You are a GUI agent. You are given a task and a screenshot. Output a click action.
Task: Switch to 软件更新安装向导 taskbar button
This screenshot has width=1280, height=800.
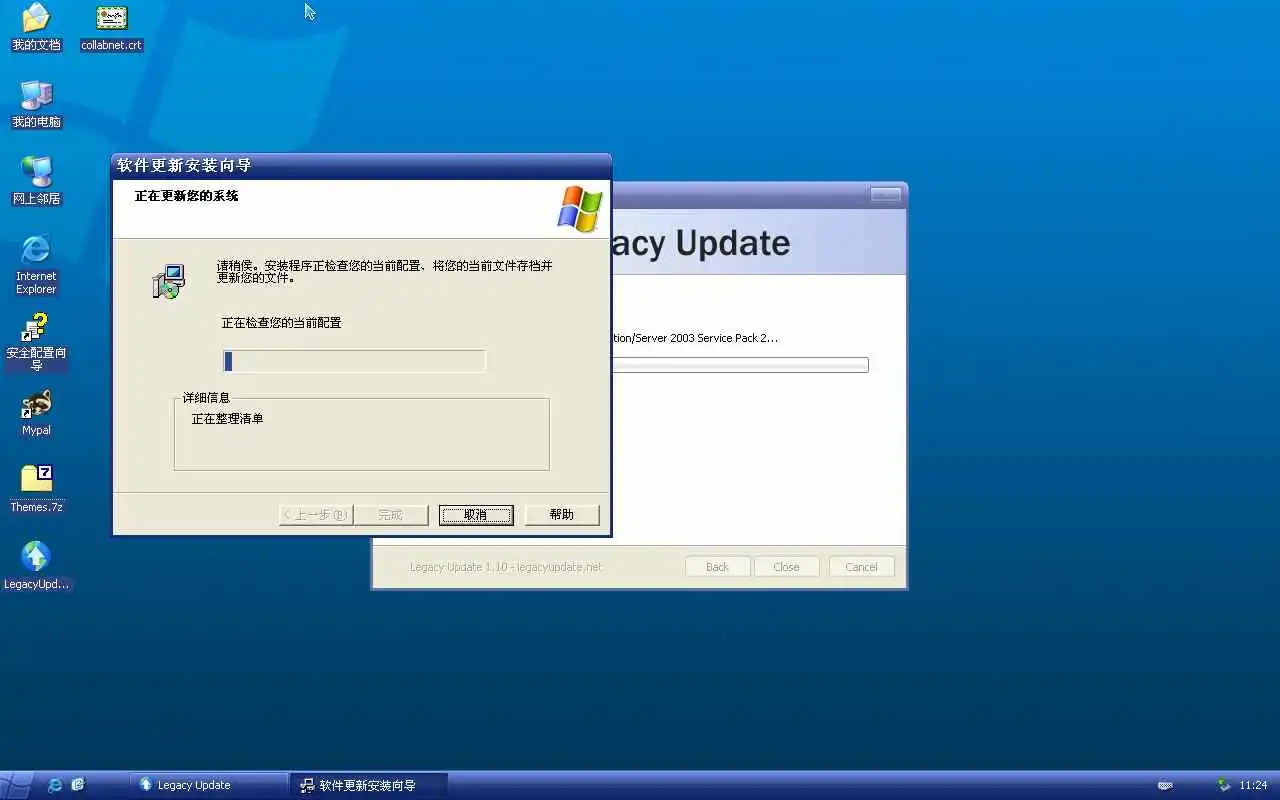click(368, 785)
